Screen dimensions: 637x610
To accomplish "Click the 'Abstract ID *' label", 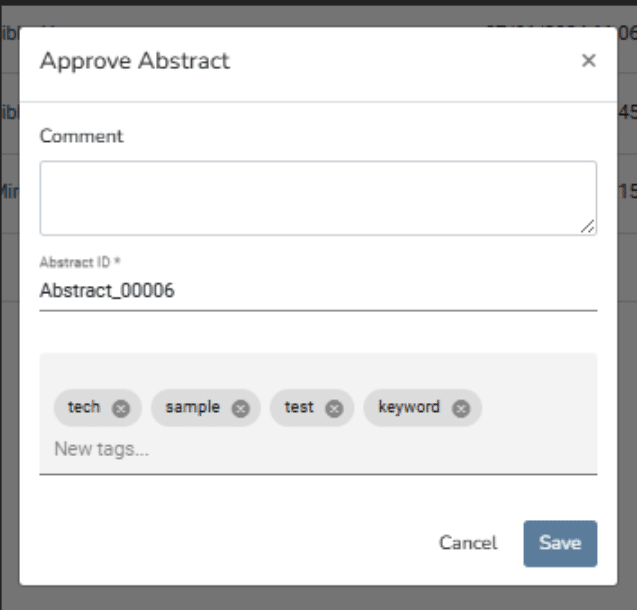I will (80, 262).
